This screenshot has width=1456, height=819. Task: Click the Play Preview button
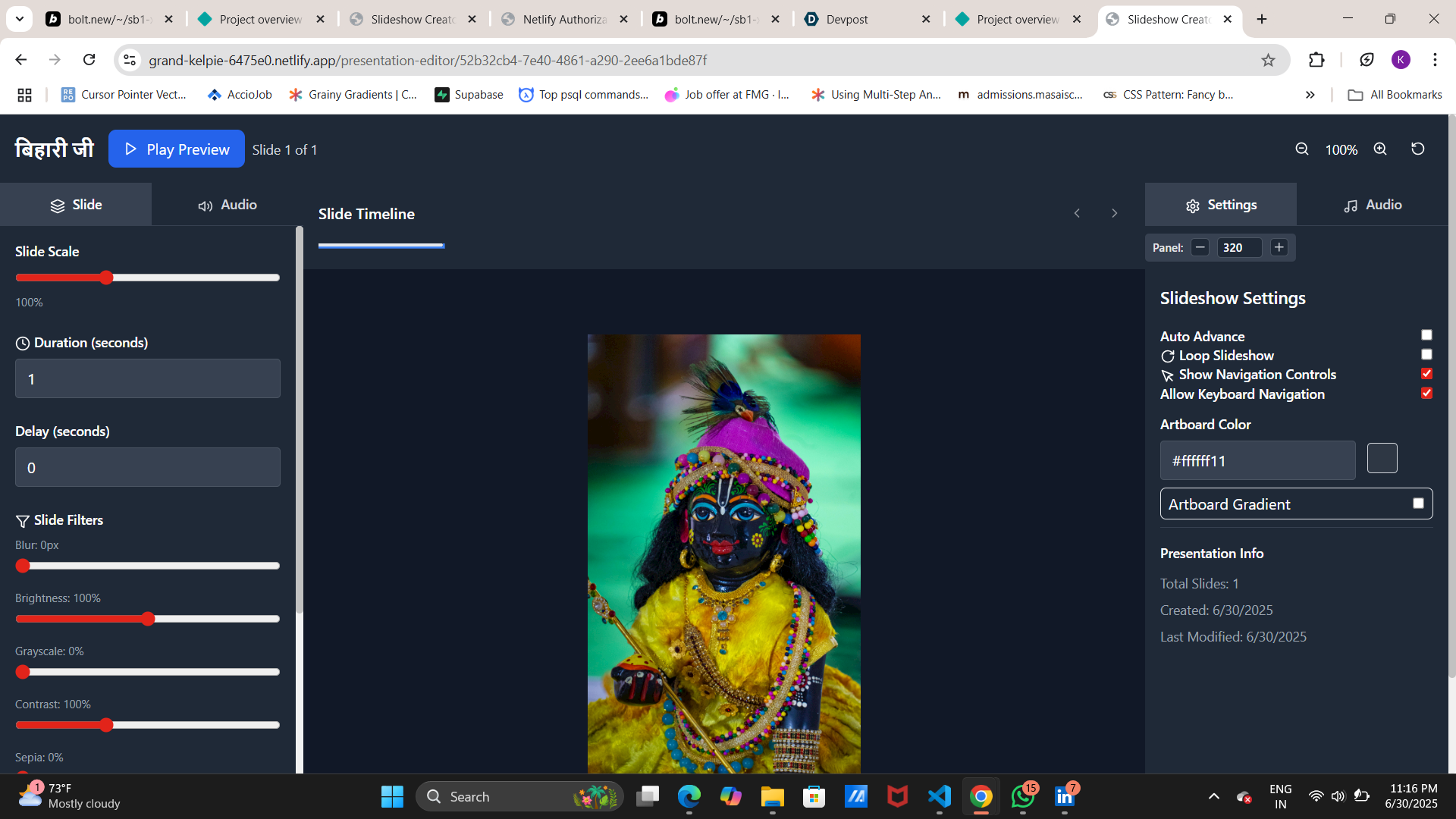click(x=176, y=149)
